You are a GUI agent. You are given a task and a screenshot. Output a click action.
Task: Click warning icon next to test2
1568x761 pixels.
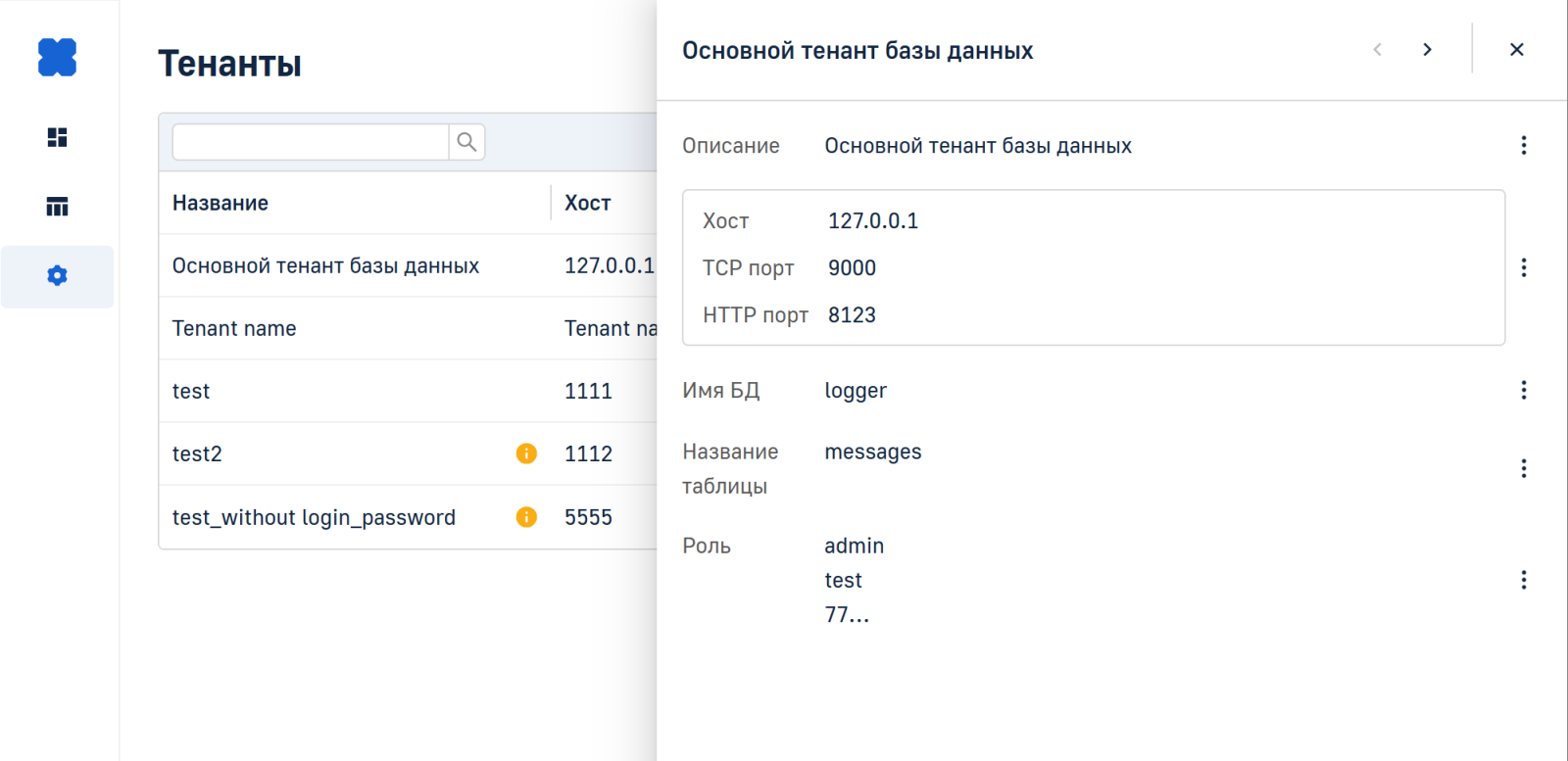[x=526, y=453]
